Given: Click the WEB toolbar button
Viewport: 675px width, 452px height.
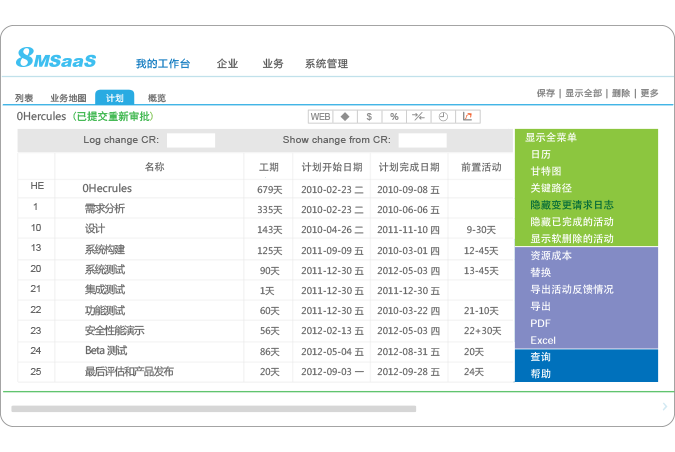Looking at the screenshot, I should tap(320, 117).
